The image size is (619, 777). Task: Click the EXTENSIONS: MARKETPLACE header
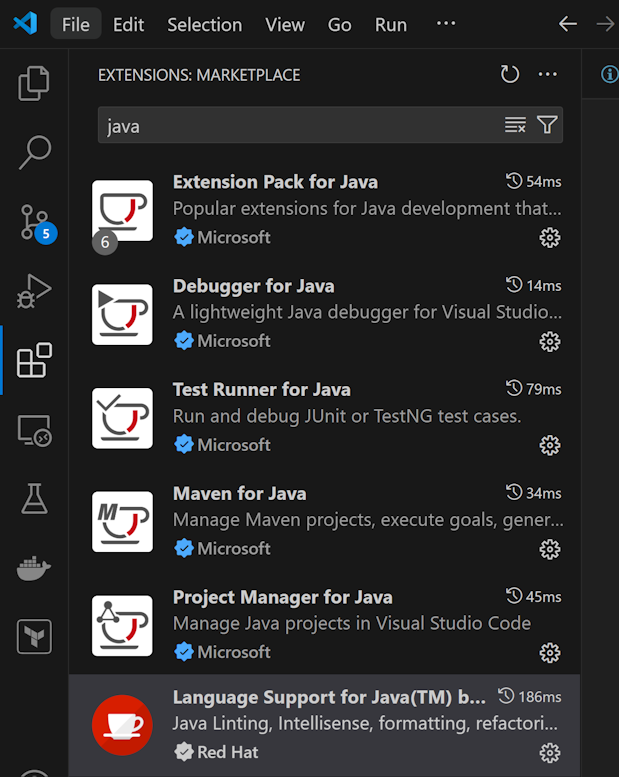[199, 75]
